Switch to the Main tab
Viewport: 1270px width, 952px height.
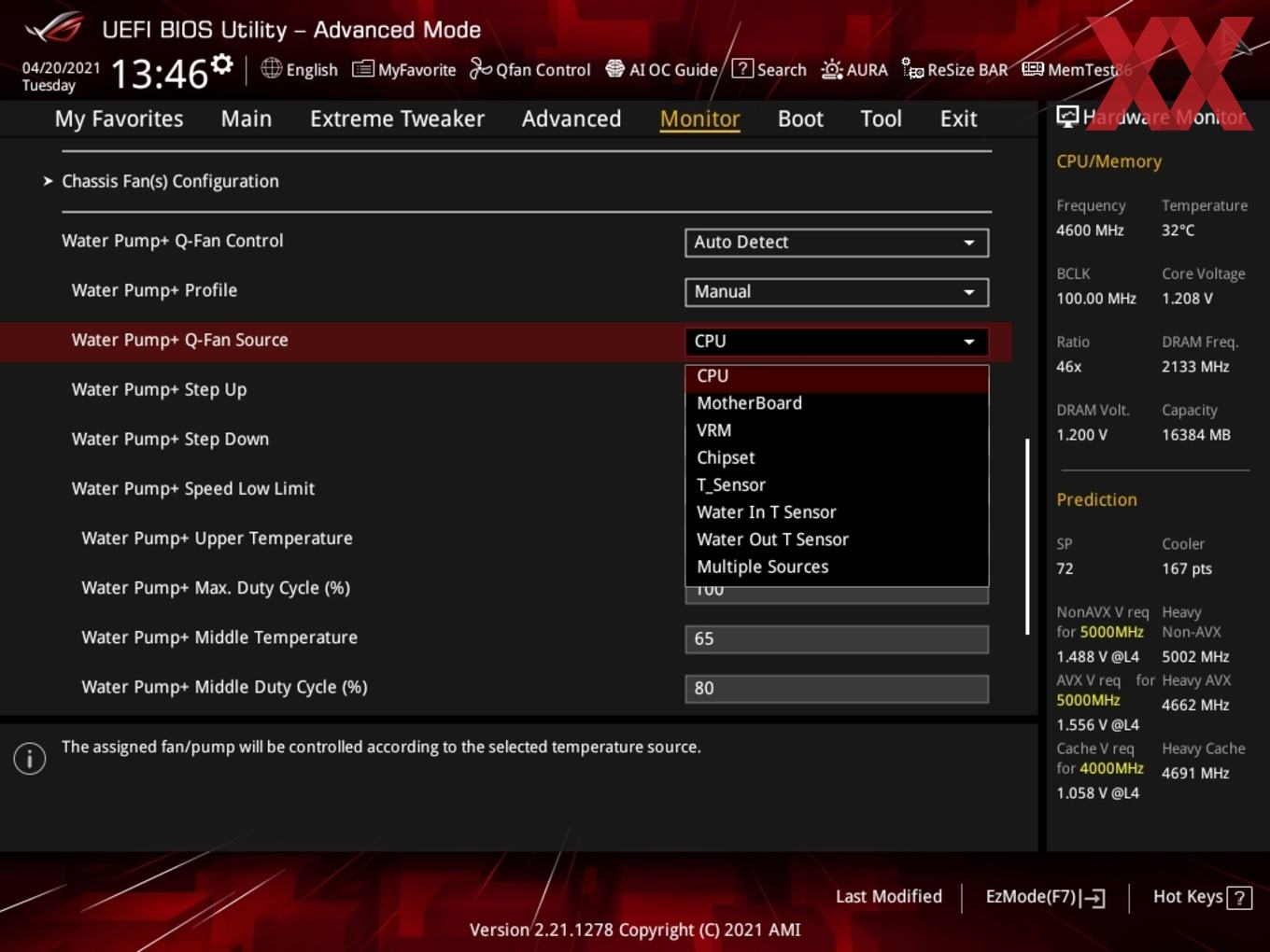pos(247,119)
